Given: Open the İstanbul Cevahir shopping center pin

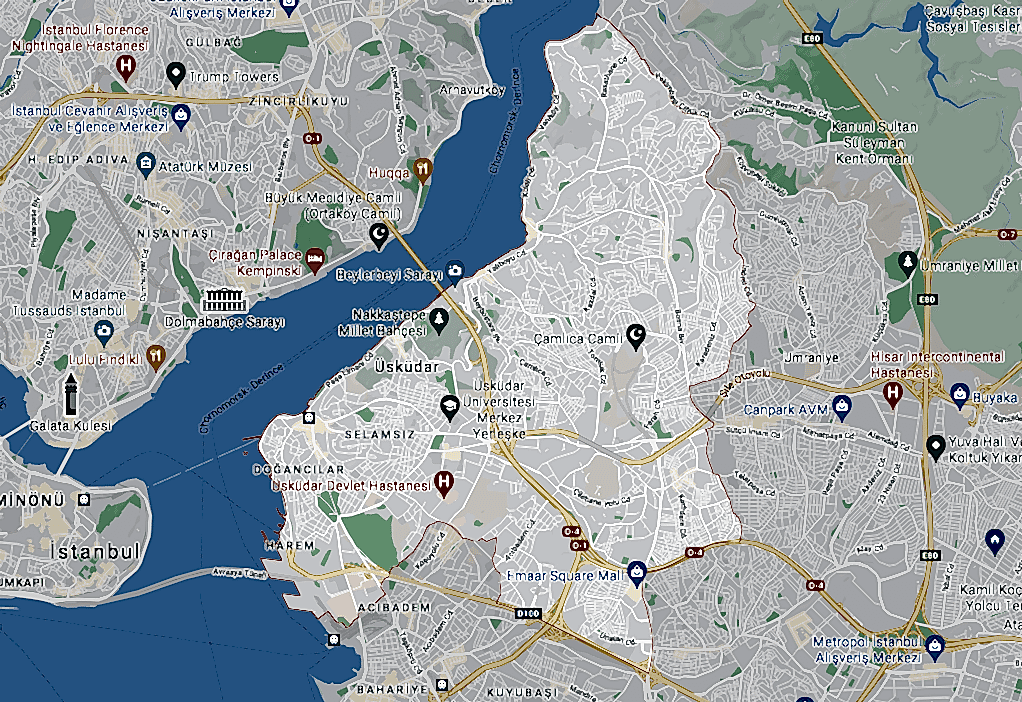Looking at the screenshot, I should 182,117.
